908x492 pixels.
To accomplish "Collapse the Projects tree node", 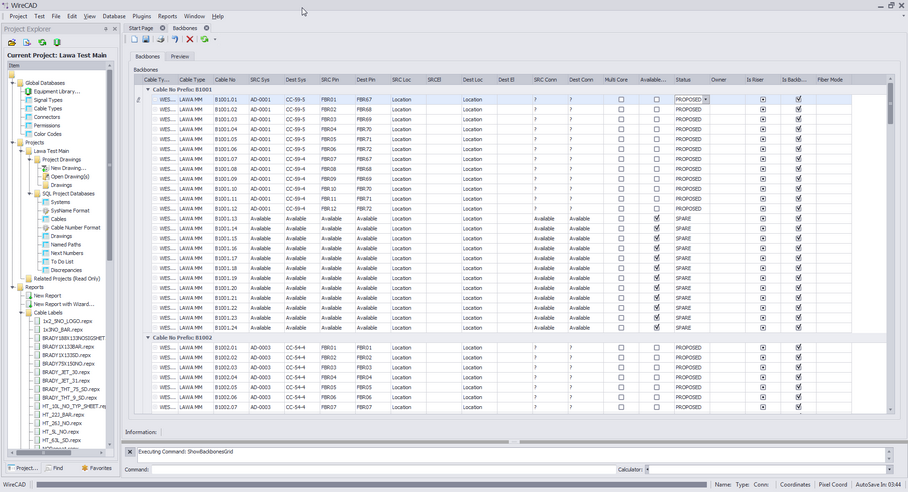I will click(x=12, y=142).
